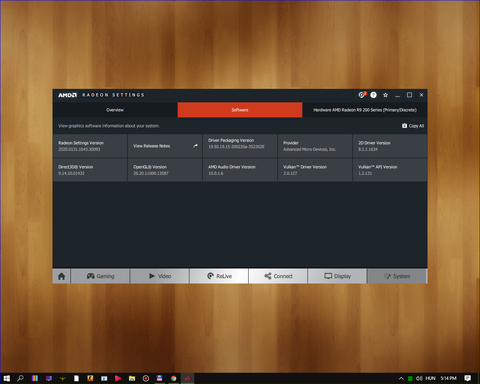Open the red record-circle taskbar app
Viewport: 480px width, 384px height.
(146, 378)
